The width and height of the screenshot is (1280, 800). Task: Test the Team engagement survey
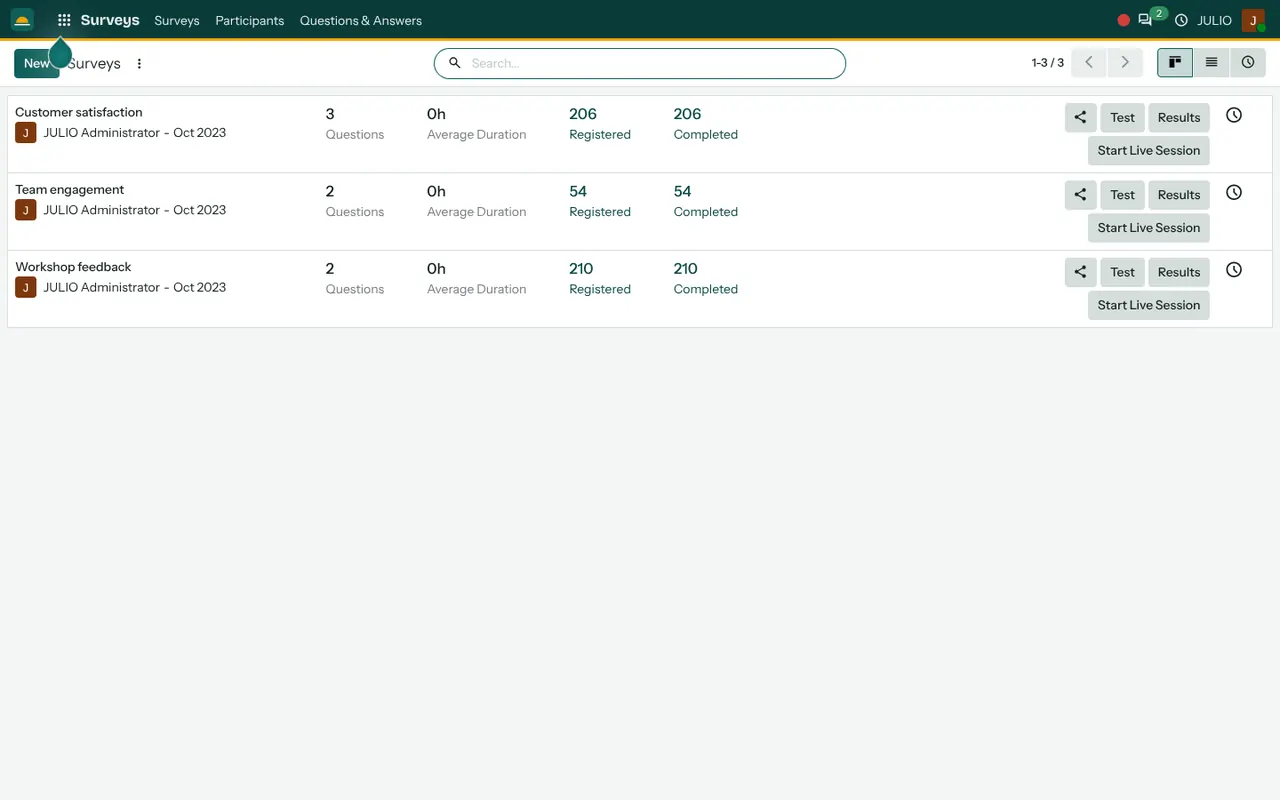point(1123,195)
